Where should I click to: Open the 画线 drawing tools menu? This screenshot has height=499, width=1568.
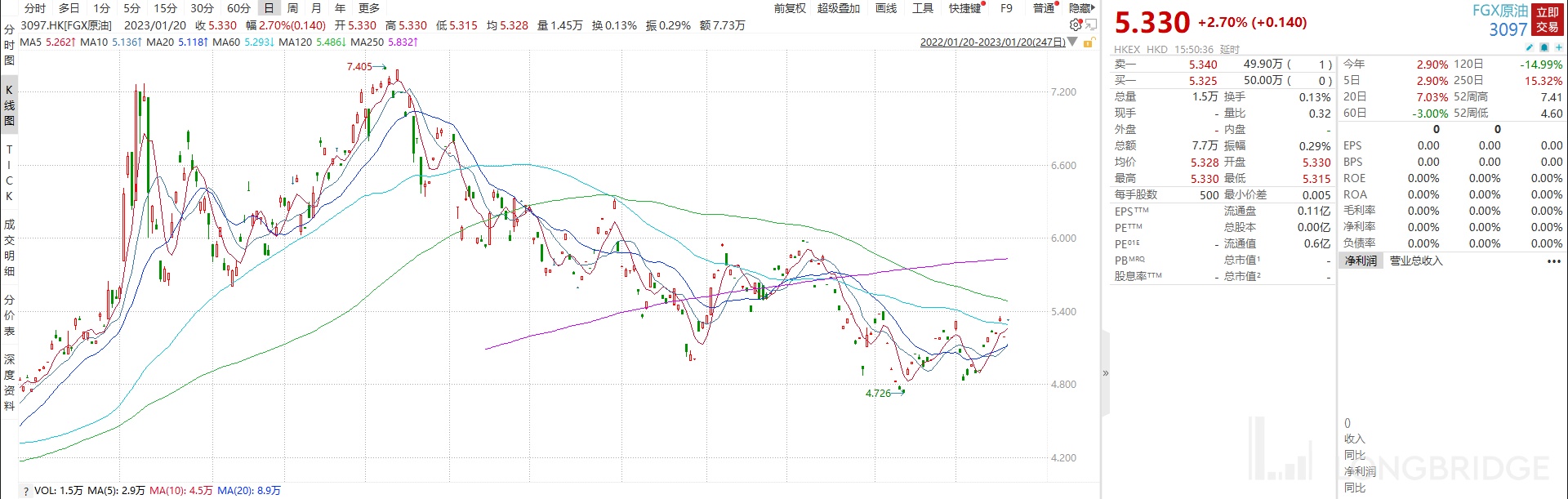[886, 8]
